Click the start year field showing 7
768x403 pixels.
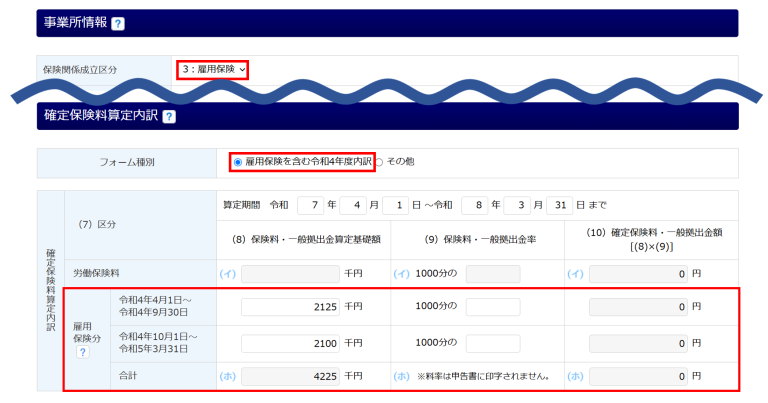(x=311, y=205)
